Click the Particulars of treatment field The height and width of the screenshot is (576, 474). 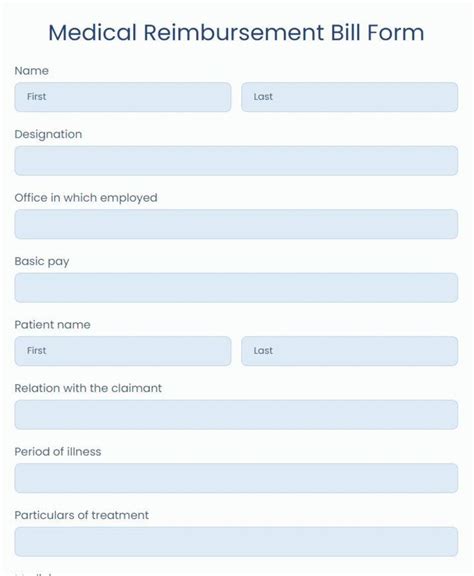tap(236, 541)
